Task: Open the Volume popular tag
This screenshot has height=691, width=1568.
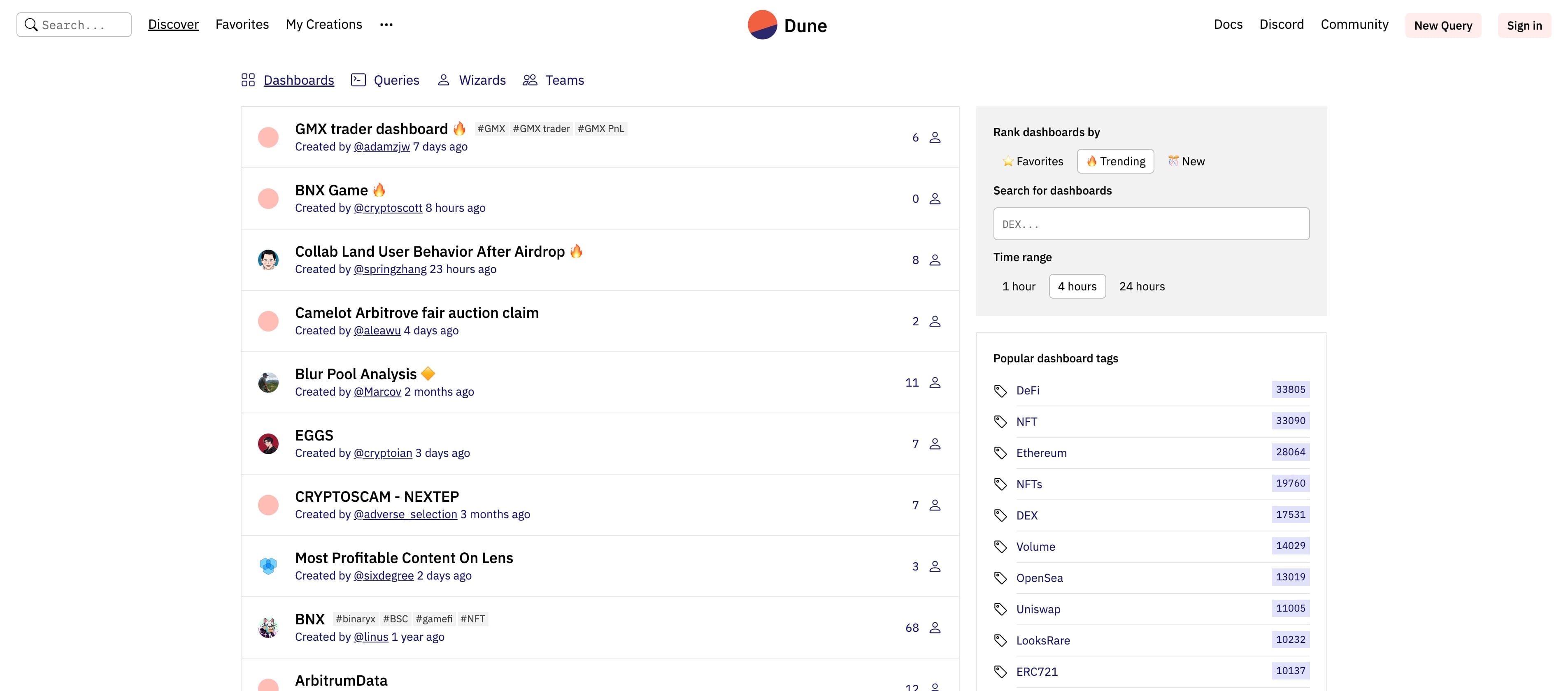Action: coord(1035,547)
